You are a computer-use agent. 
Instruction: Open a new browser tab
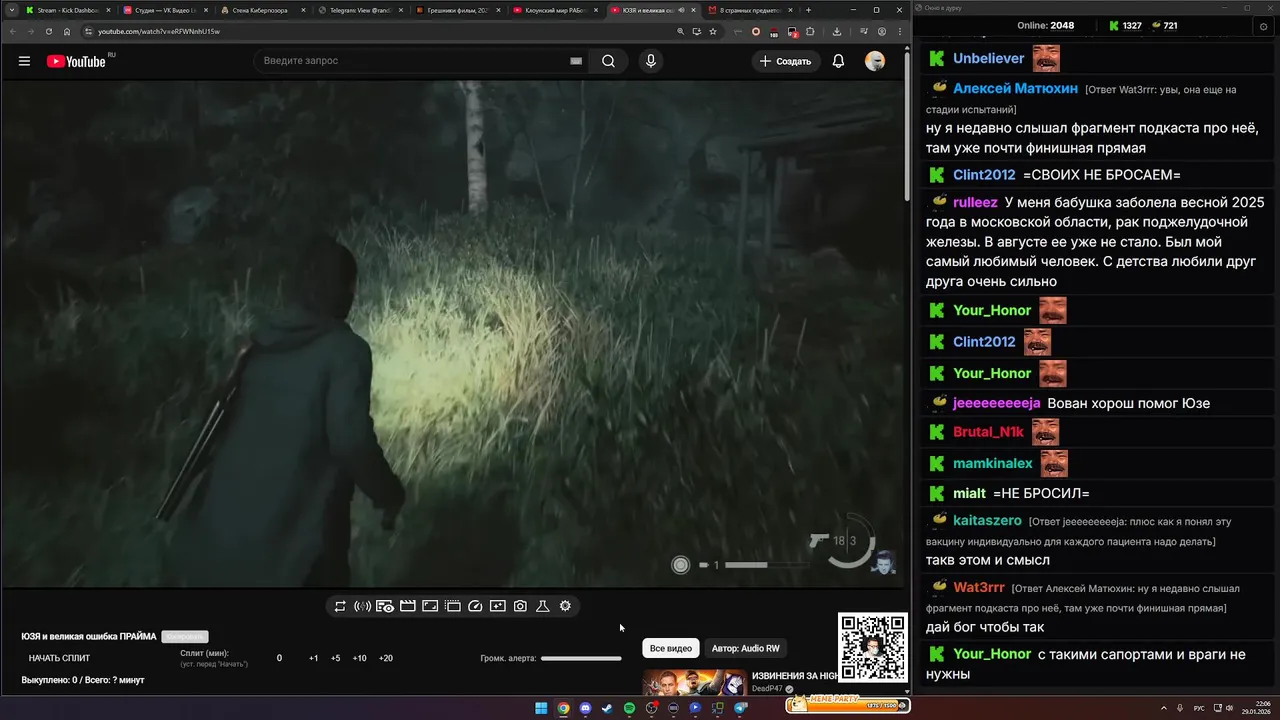pyautogui.click(x=808, y=10)
